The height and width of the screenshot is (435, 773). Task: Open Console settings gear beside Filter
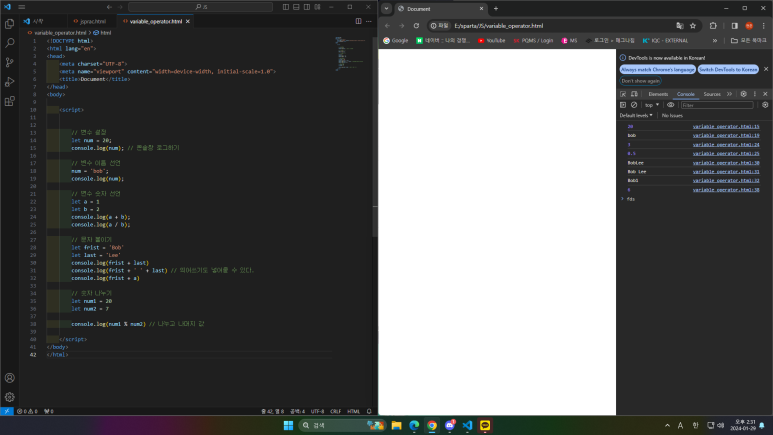(x=765, y=105)
